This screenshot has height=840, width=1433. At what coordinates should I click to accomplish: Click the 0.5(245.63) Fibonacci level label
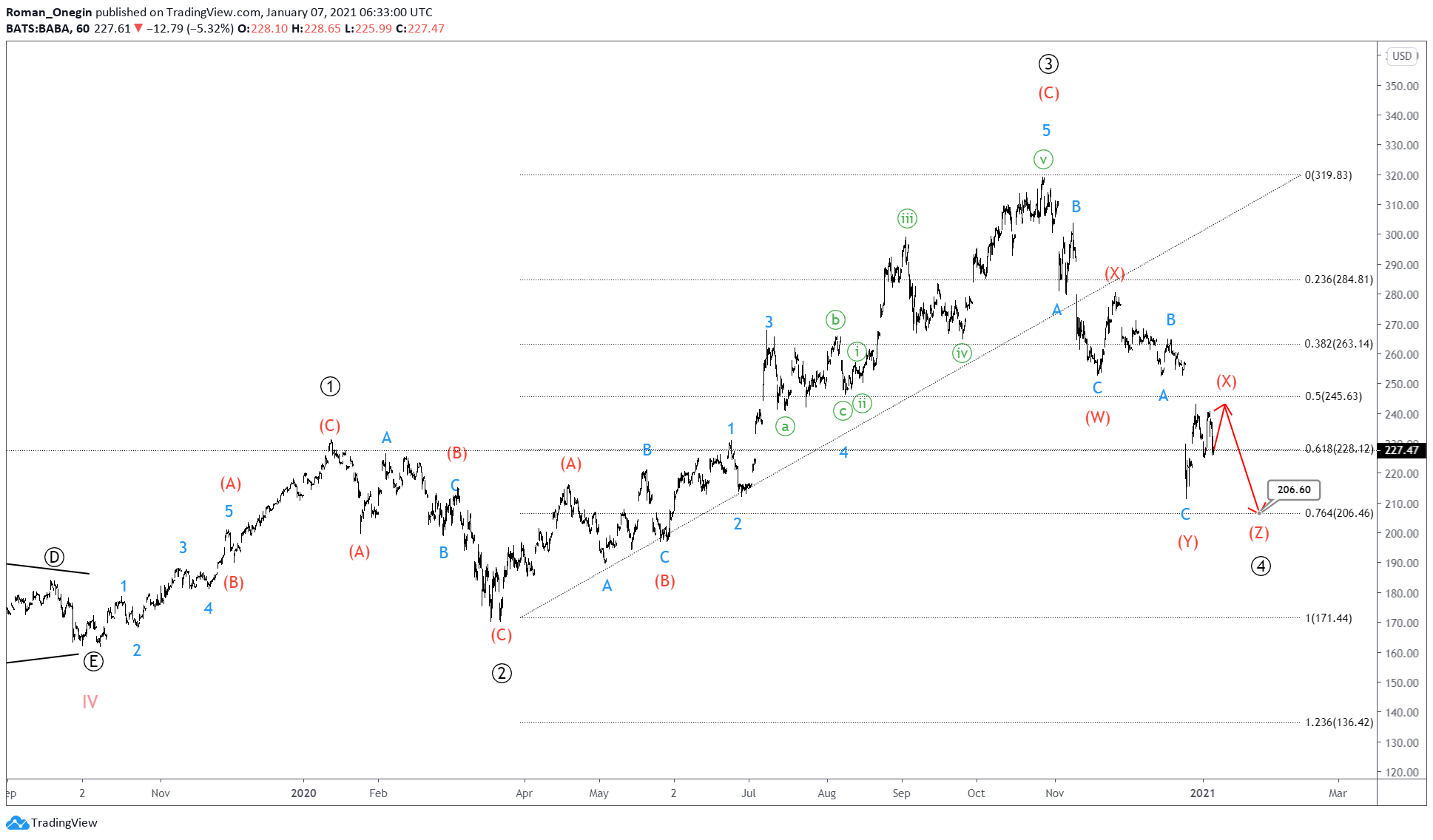1332,396
